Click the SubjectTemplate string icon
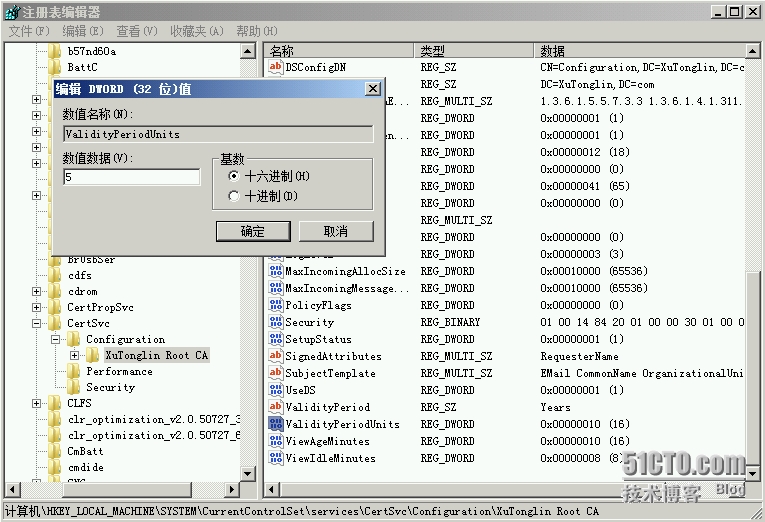This screenshot has width=765, height=522. click(276, 373)
